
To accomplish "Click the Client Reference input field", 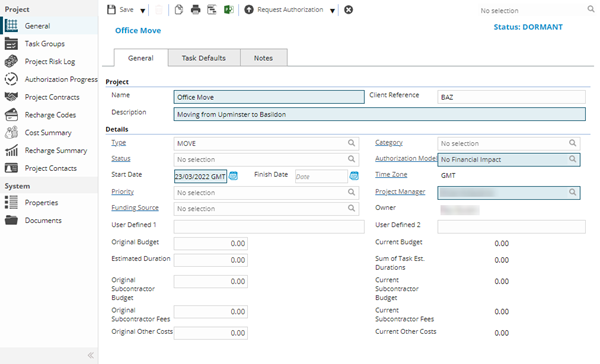I will (x=511, y=97).
